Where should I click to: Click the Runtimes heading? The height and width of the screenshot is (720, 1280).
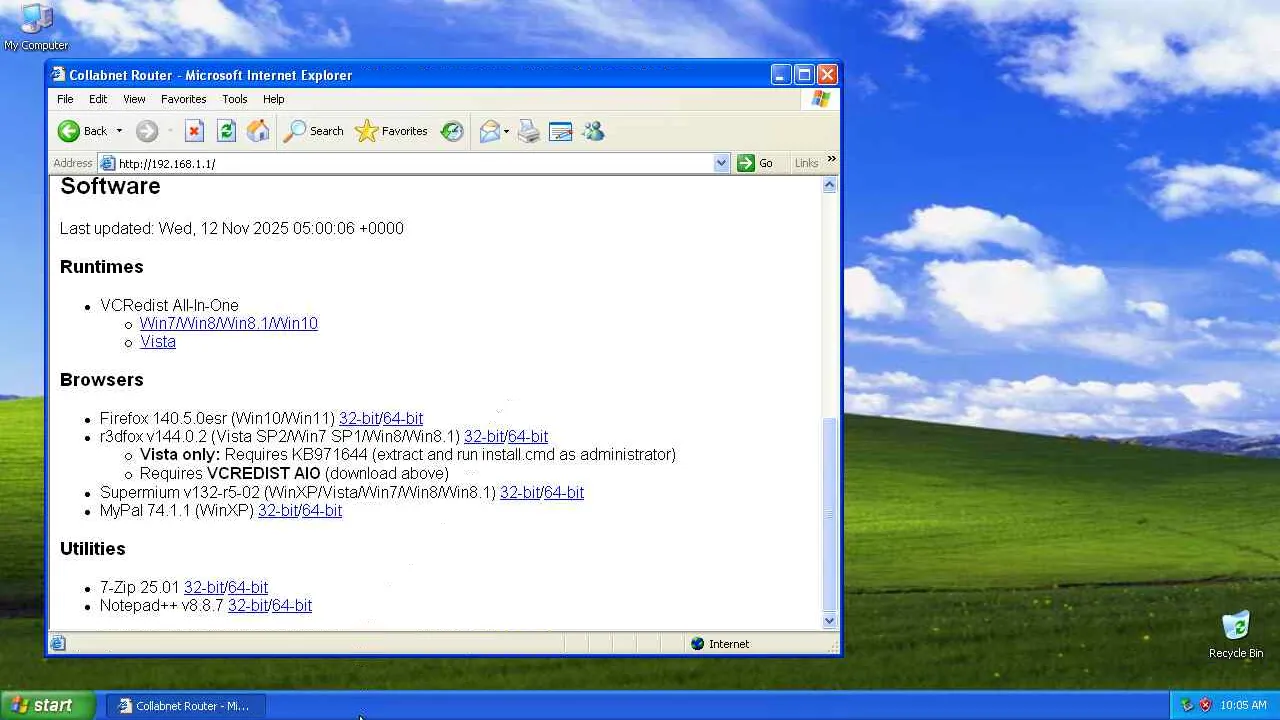tap(102, 267)
